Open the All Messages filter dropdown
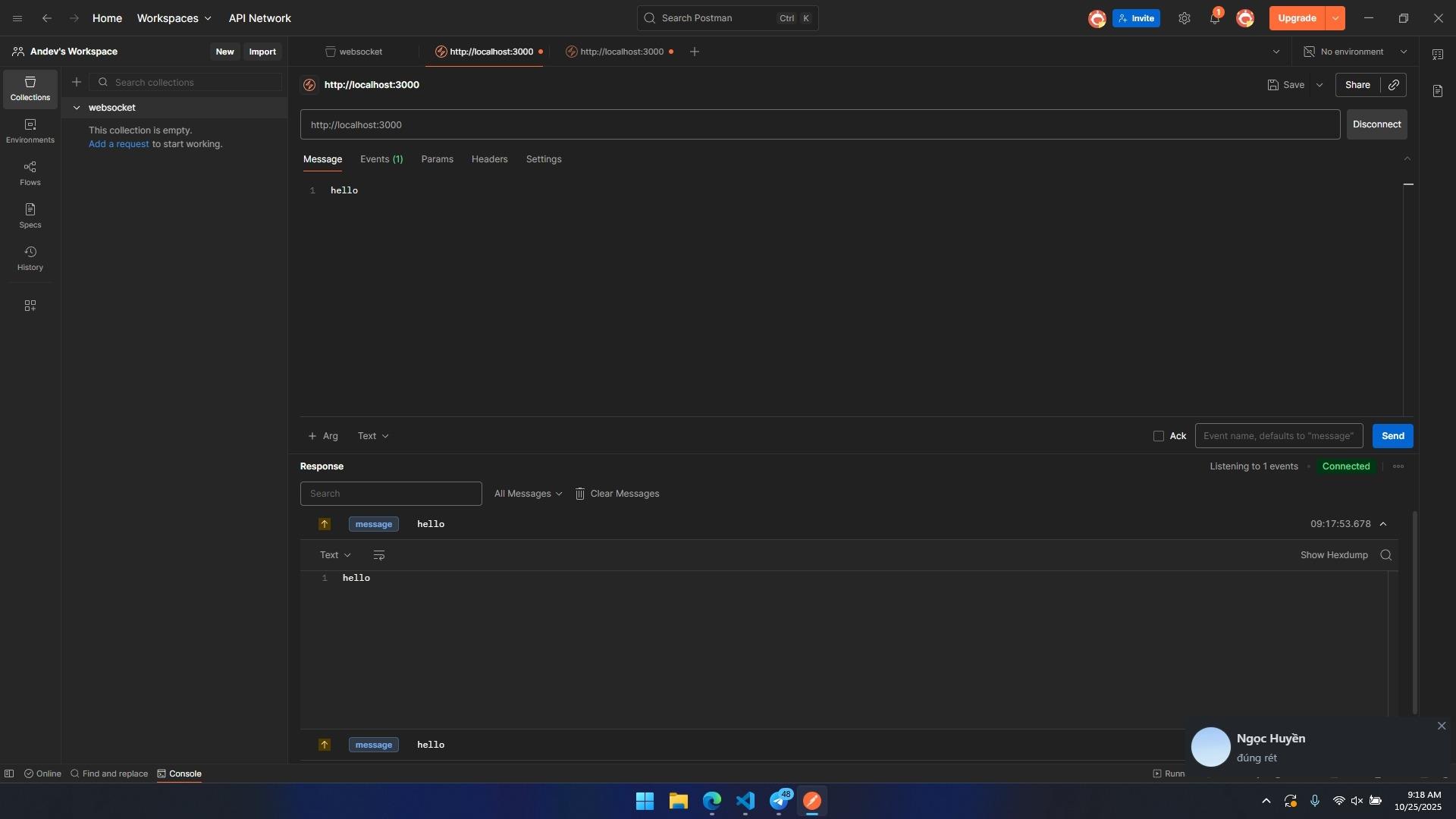The width and height of the screenshot is (1456, 819). 528,494
